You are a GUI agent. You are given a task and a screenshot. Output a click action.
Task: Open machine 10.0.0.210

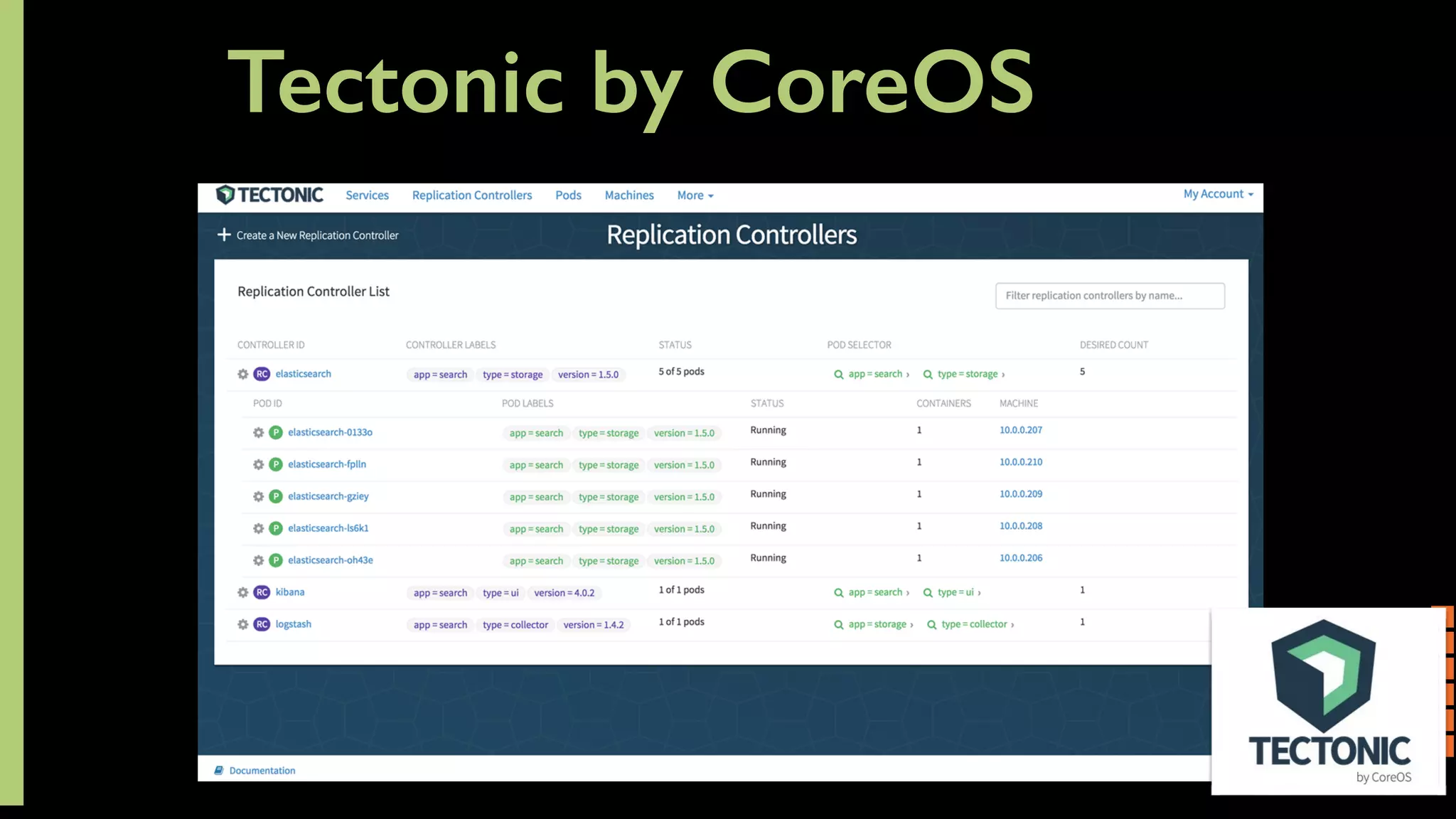[1021, 462]
